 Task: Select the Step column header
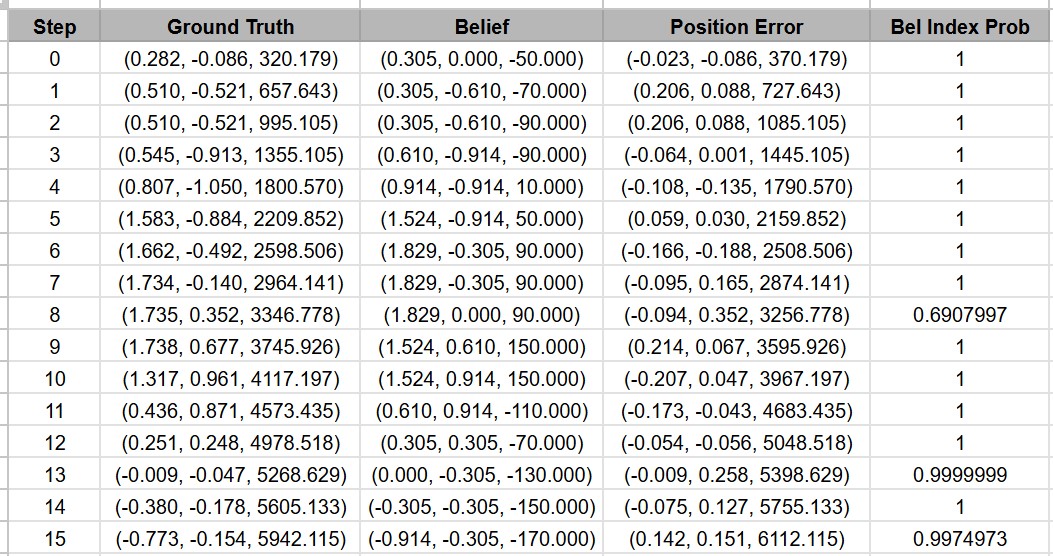point(54,27)
